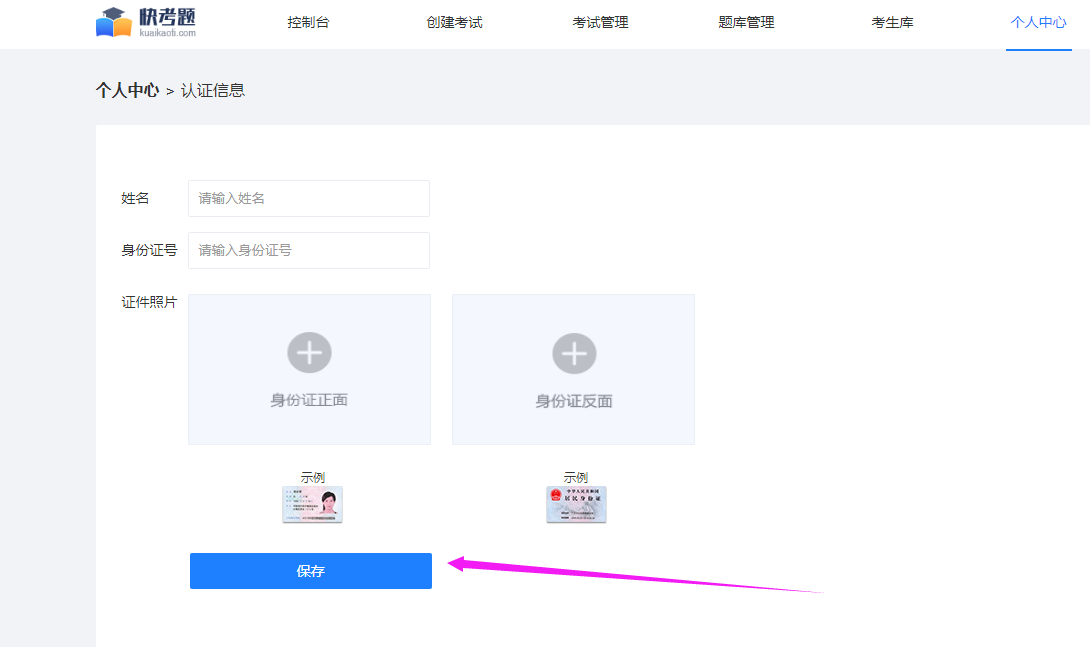Go to the 创建考试 tab
1090x647 pixels.
click(454, 22)
